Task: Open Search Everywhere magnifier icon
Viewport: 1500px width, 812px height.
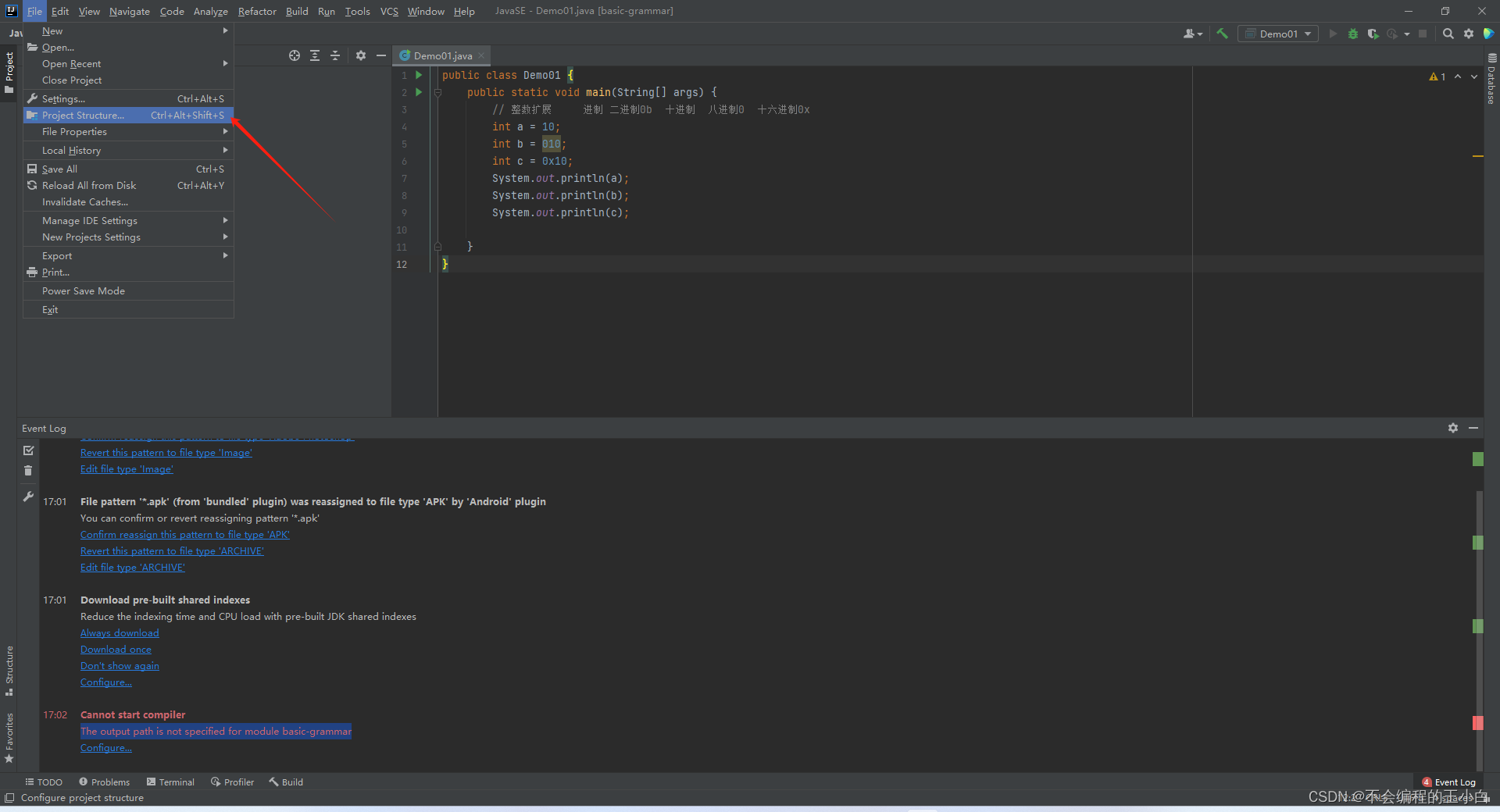Action: [x=1448, y=34]
